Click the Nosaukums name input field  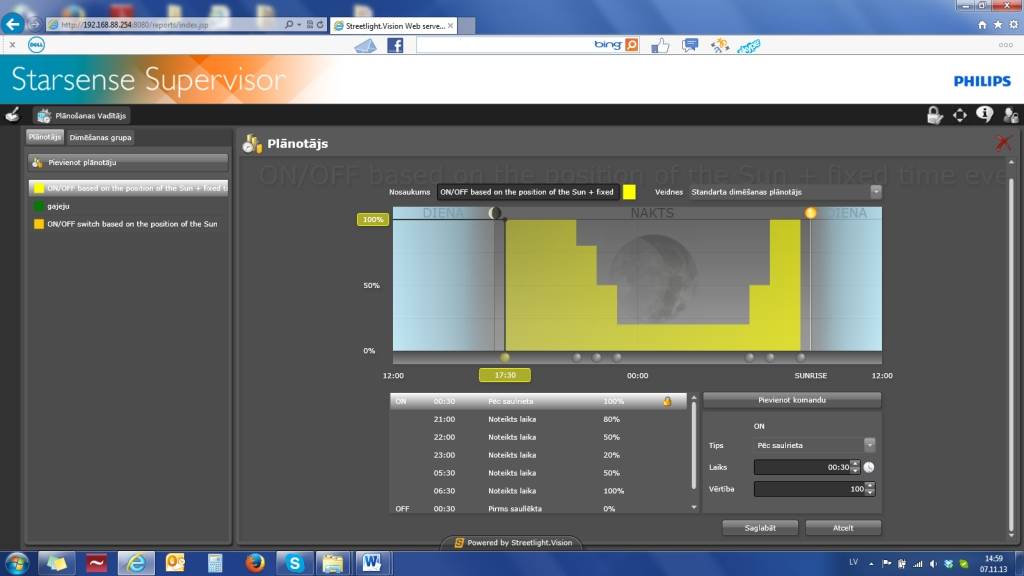(x=528, y=192)
